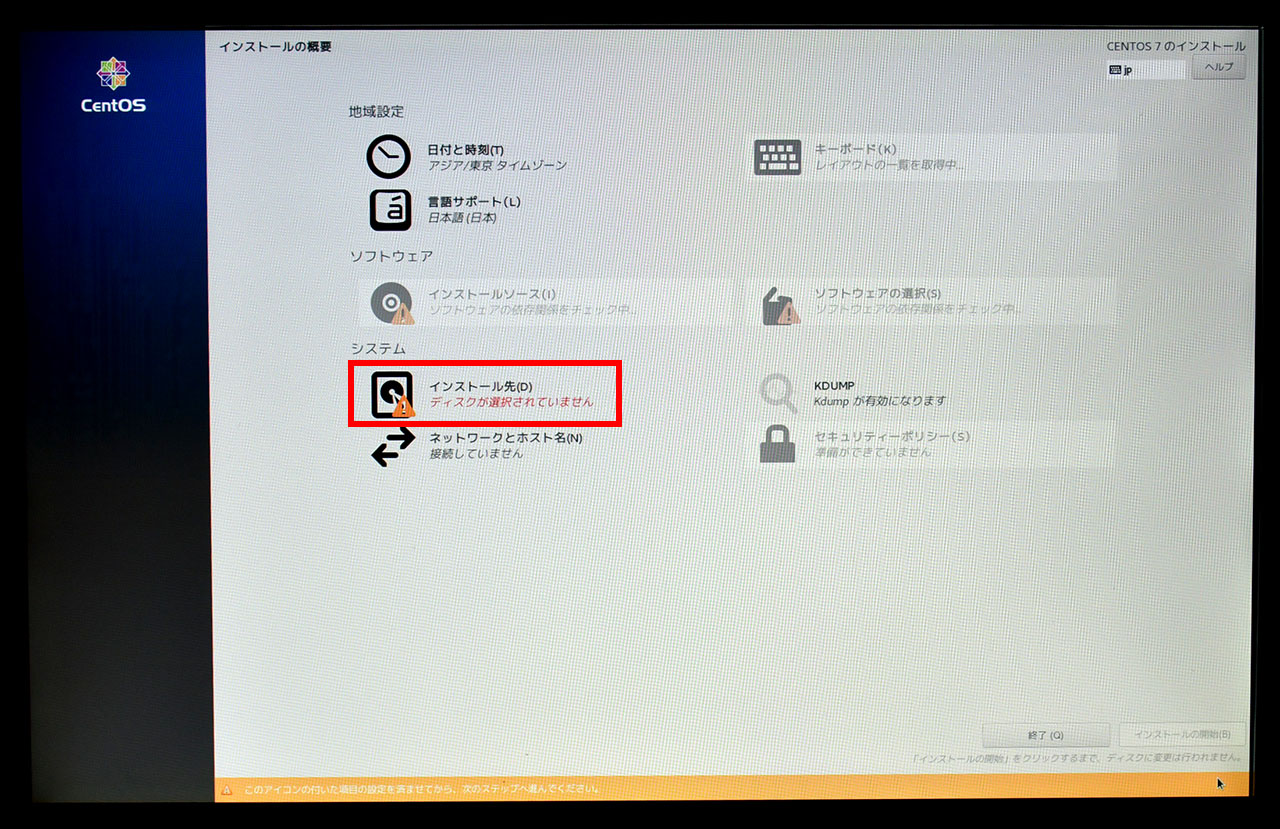1280x829 pixels.
Task: Open インストールソース(I) settings
Action: [x=491, y=295]
